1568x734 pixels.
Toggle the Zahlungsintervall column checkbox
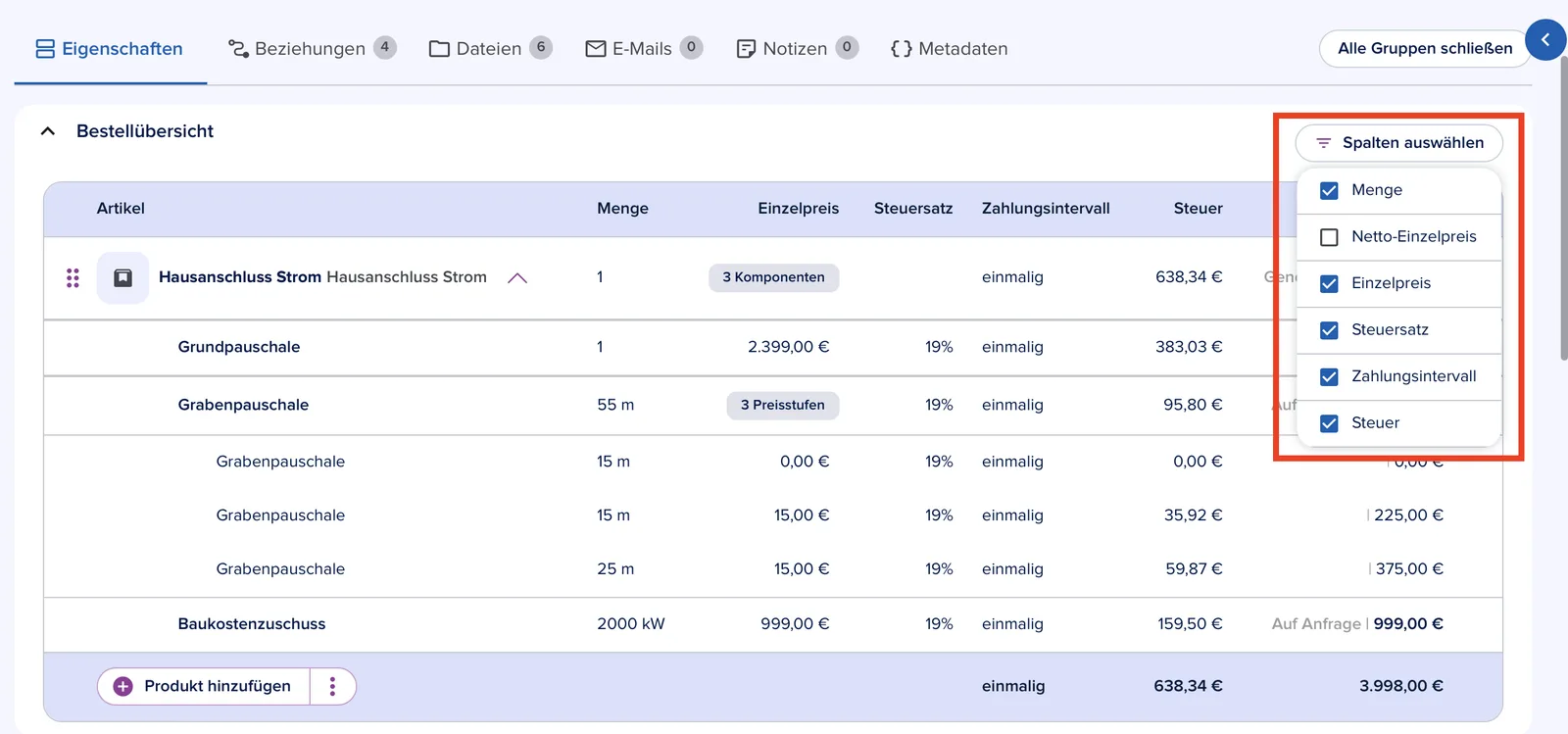[x=1329, y=376]
